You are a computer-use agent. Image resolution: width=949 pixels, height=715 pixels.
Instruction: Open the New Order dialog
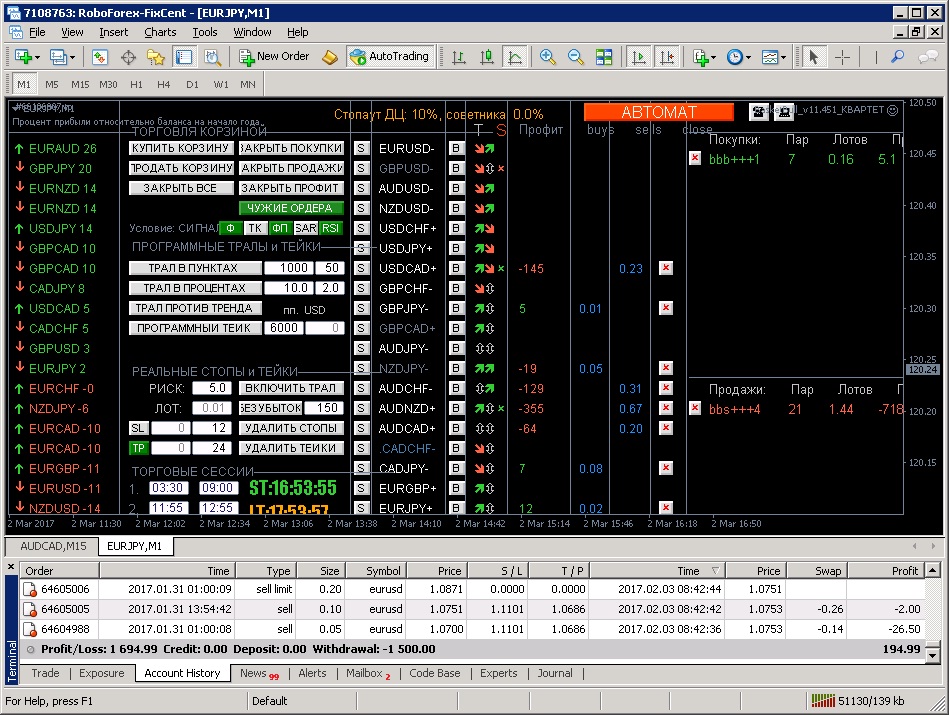(x=273, y=57)
